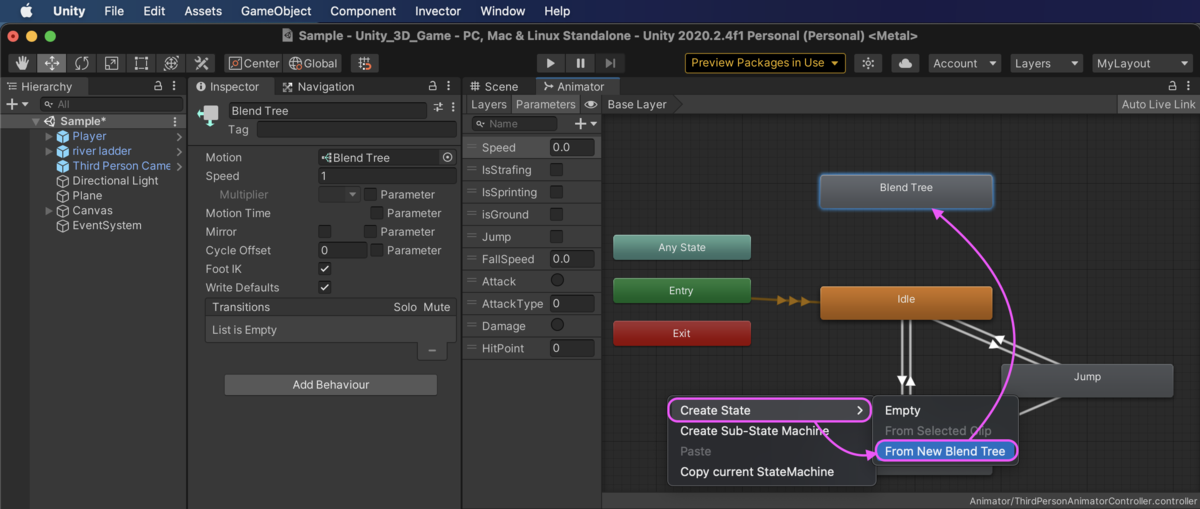
Task: Select Directional Light in Hierarchy
Action: pos(115,181)
